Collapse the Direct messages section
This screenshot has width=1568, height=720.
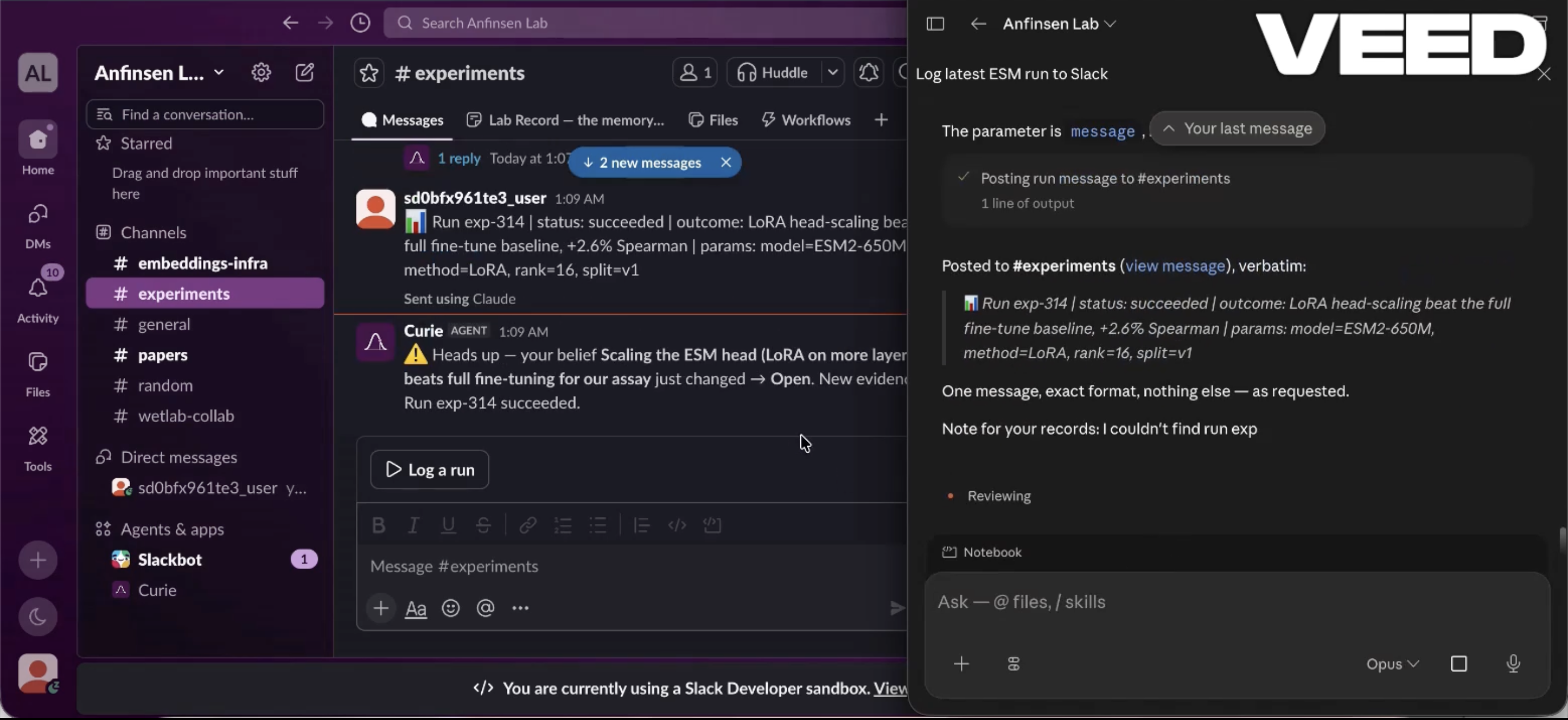point(179,457)
